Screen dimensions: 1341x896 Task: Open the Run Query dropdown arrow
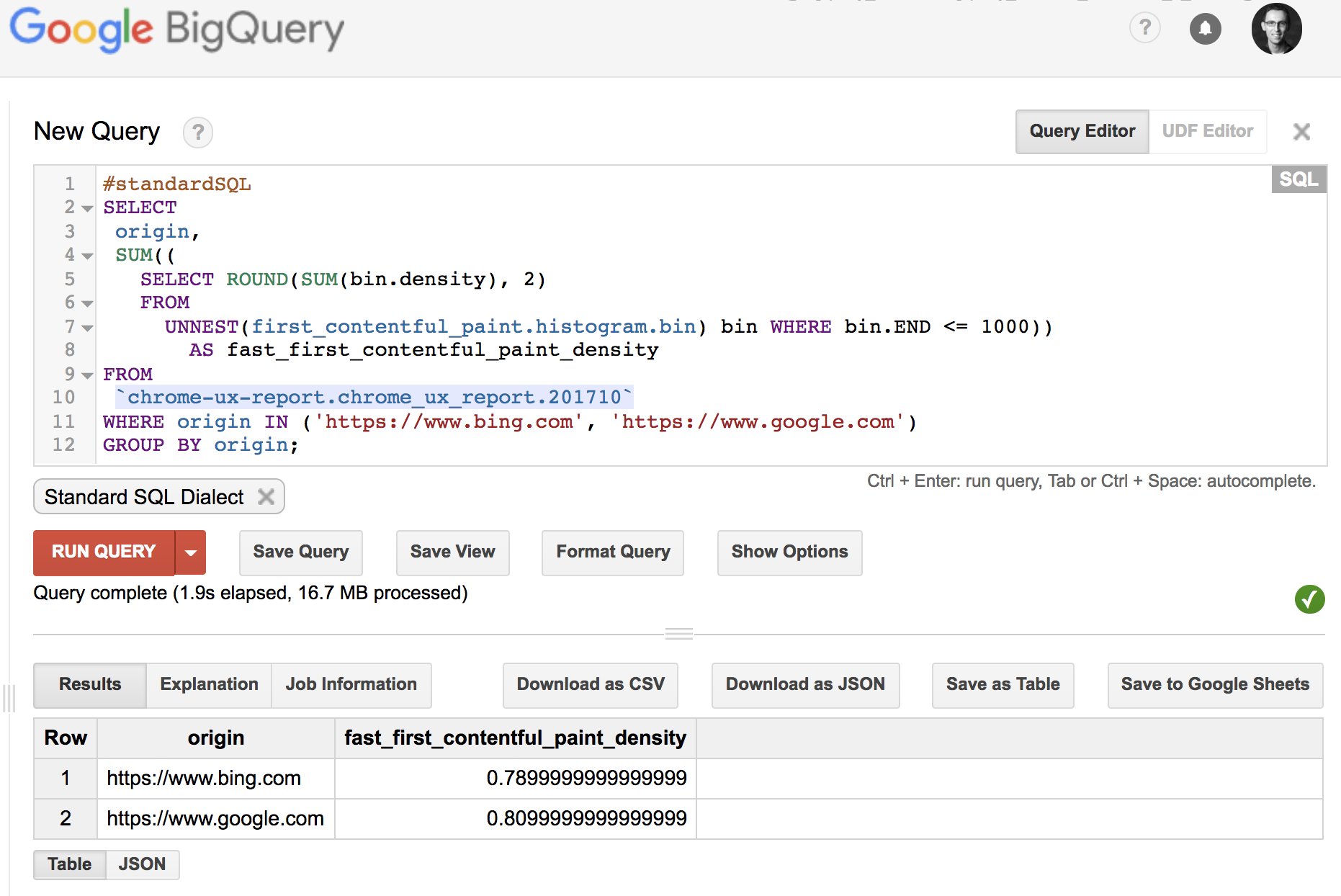(191, 552)
